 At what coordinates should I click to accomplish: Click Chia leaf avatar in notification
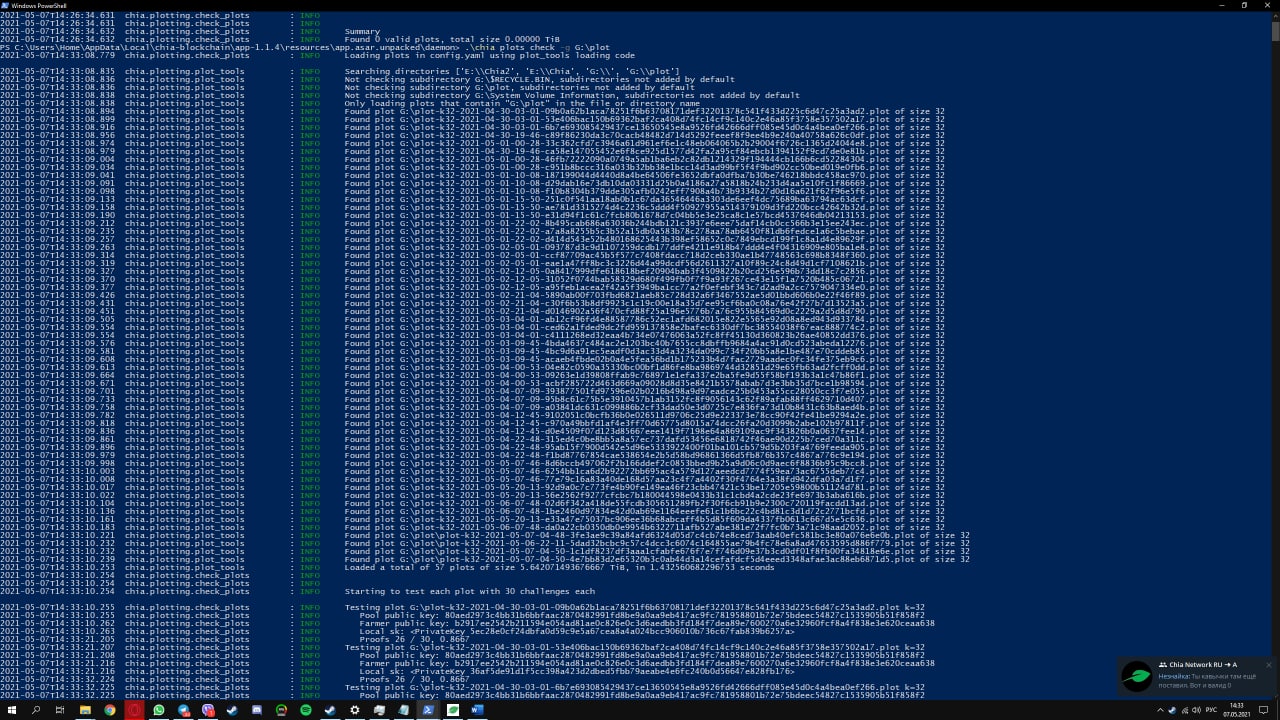coord(1137,676)
